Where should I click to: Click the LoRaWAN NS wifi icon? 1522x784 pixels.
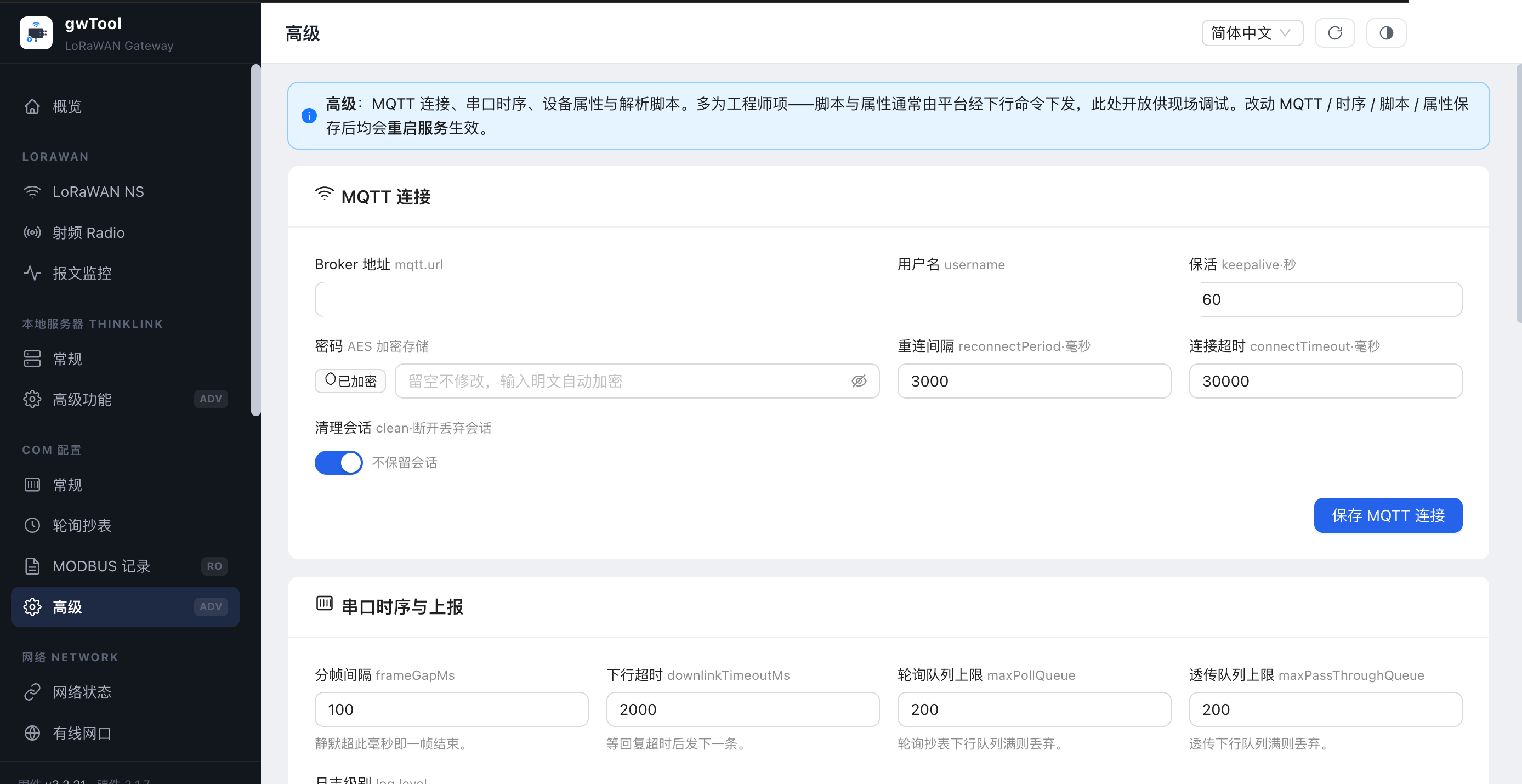32,192
